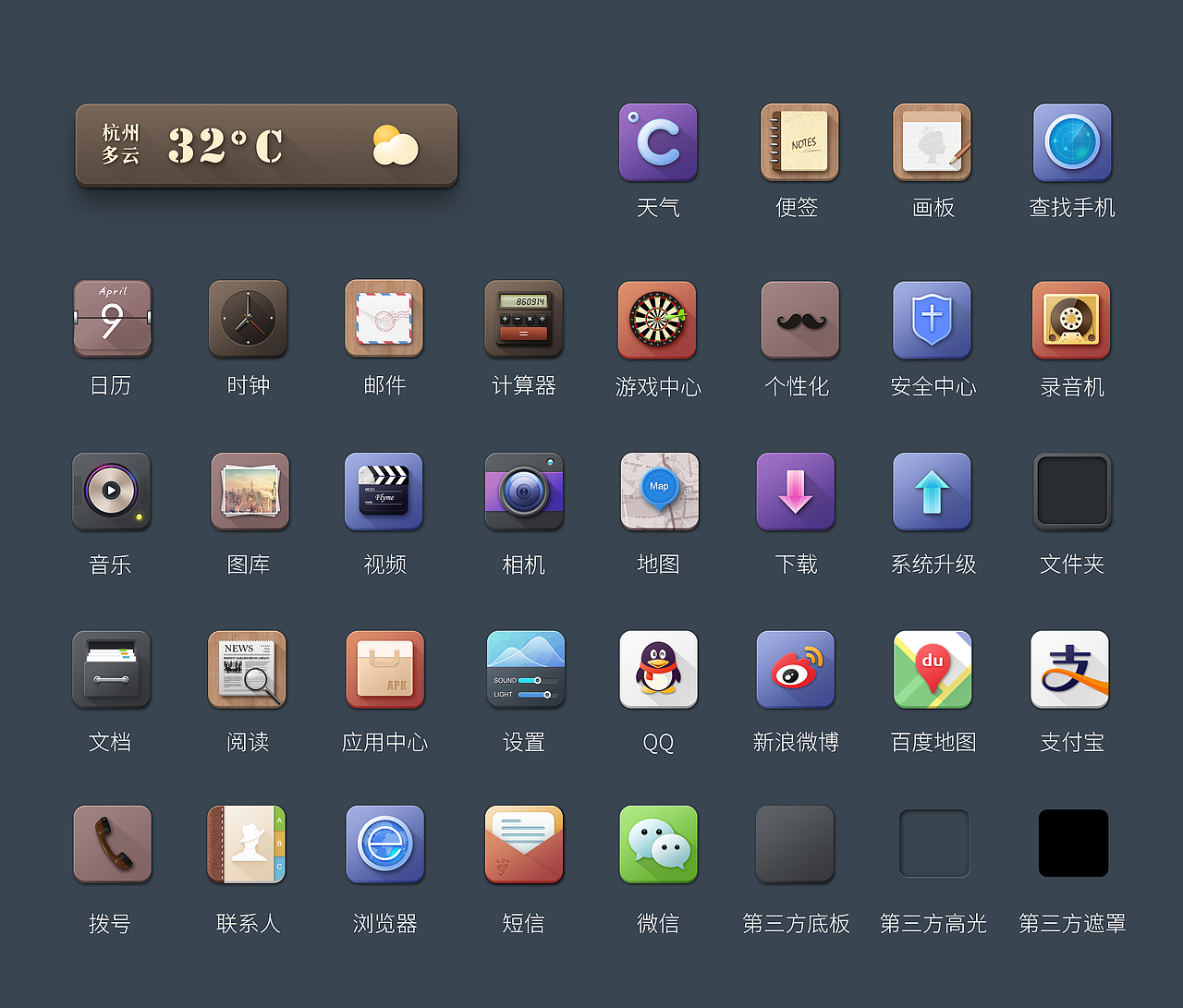Click the "百度地图" label text
The height and width of the screenshot is (1008, 1183).
(x=933, y=742)
